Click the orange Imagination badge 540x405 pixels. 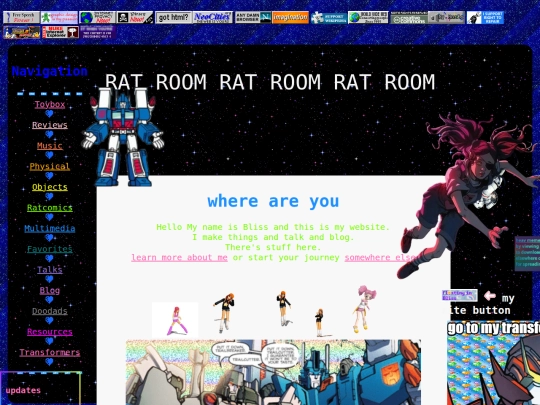[290, 17]
